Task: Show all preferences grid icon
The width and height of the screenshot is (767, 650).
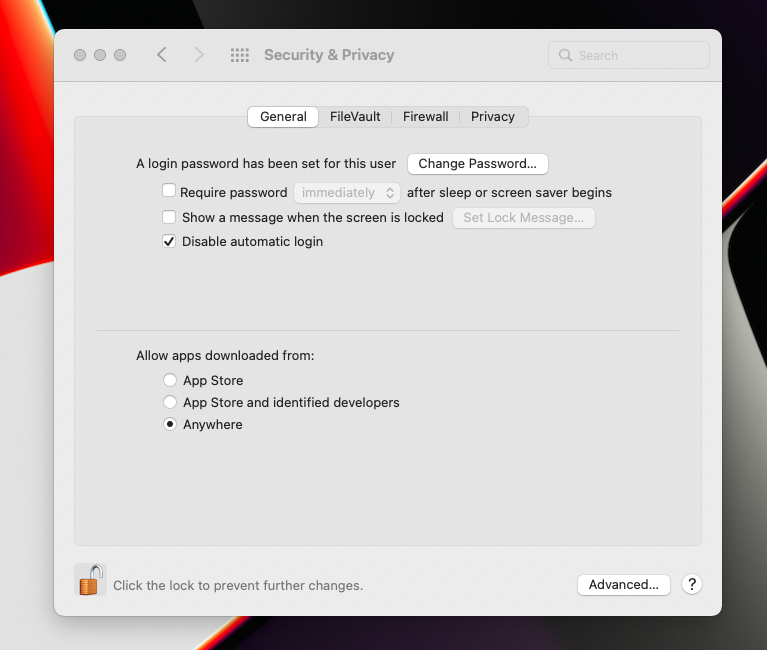Action: [x=240, y=55]
